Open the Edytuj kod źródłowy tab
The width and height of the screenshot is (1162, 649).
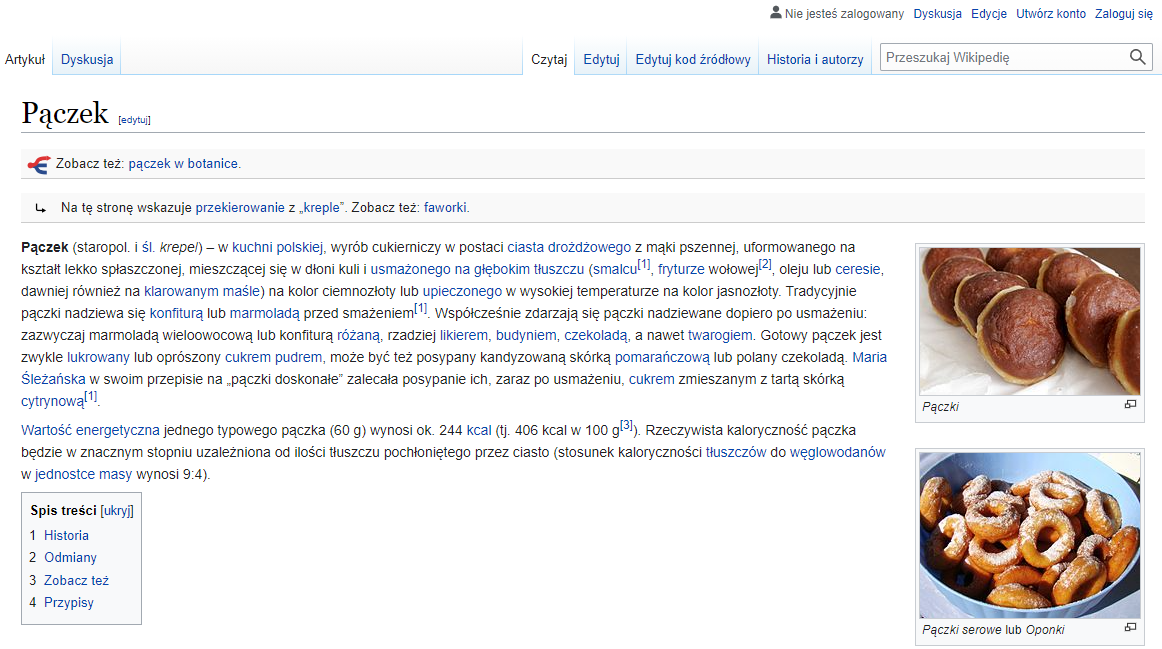point(692,59)
